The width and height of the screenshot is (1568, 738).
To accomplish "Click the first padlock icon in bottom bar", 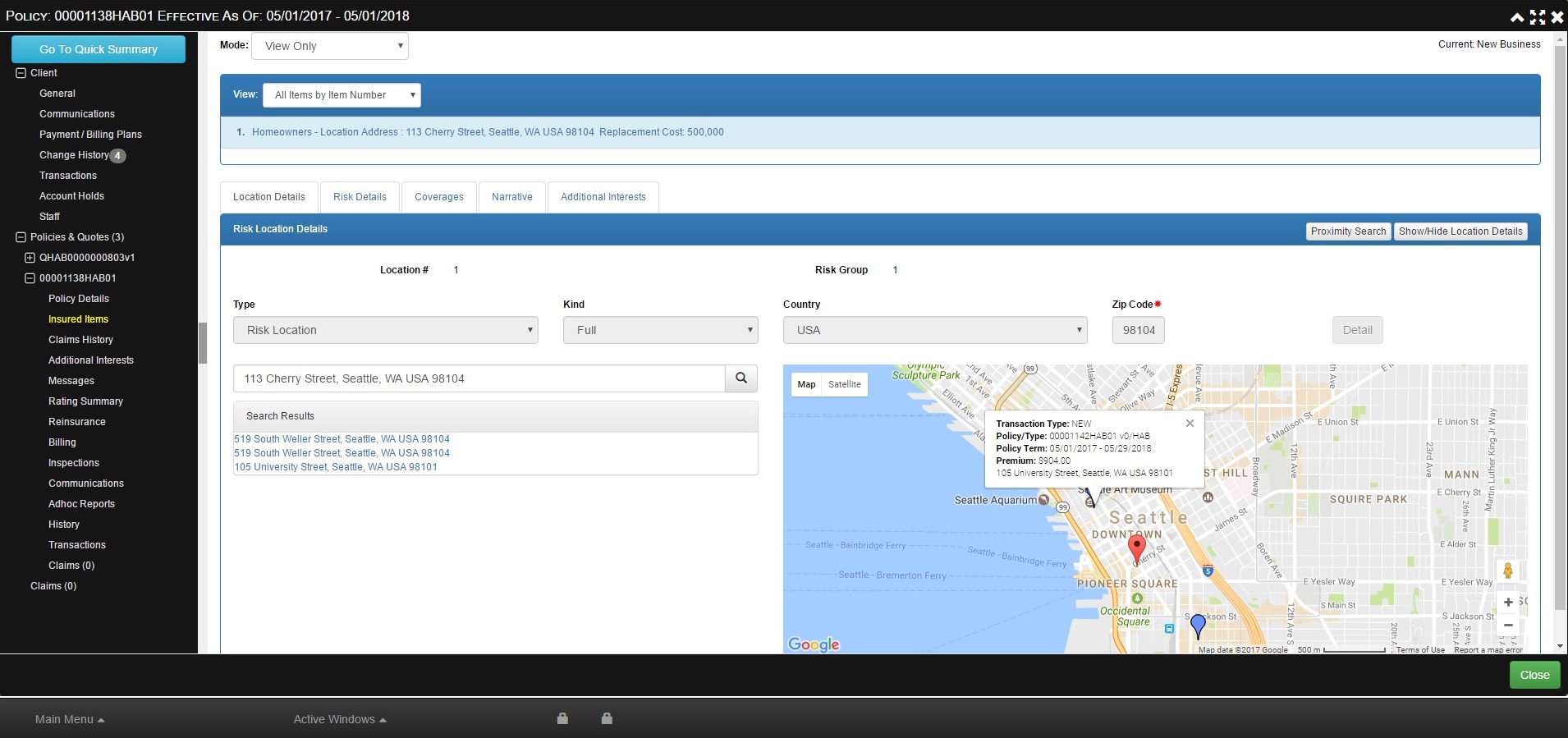I will (x=562, y=719).
